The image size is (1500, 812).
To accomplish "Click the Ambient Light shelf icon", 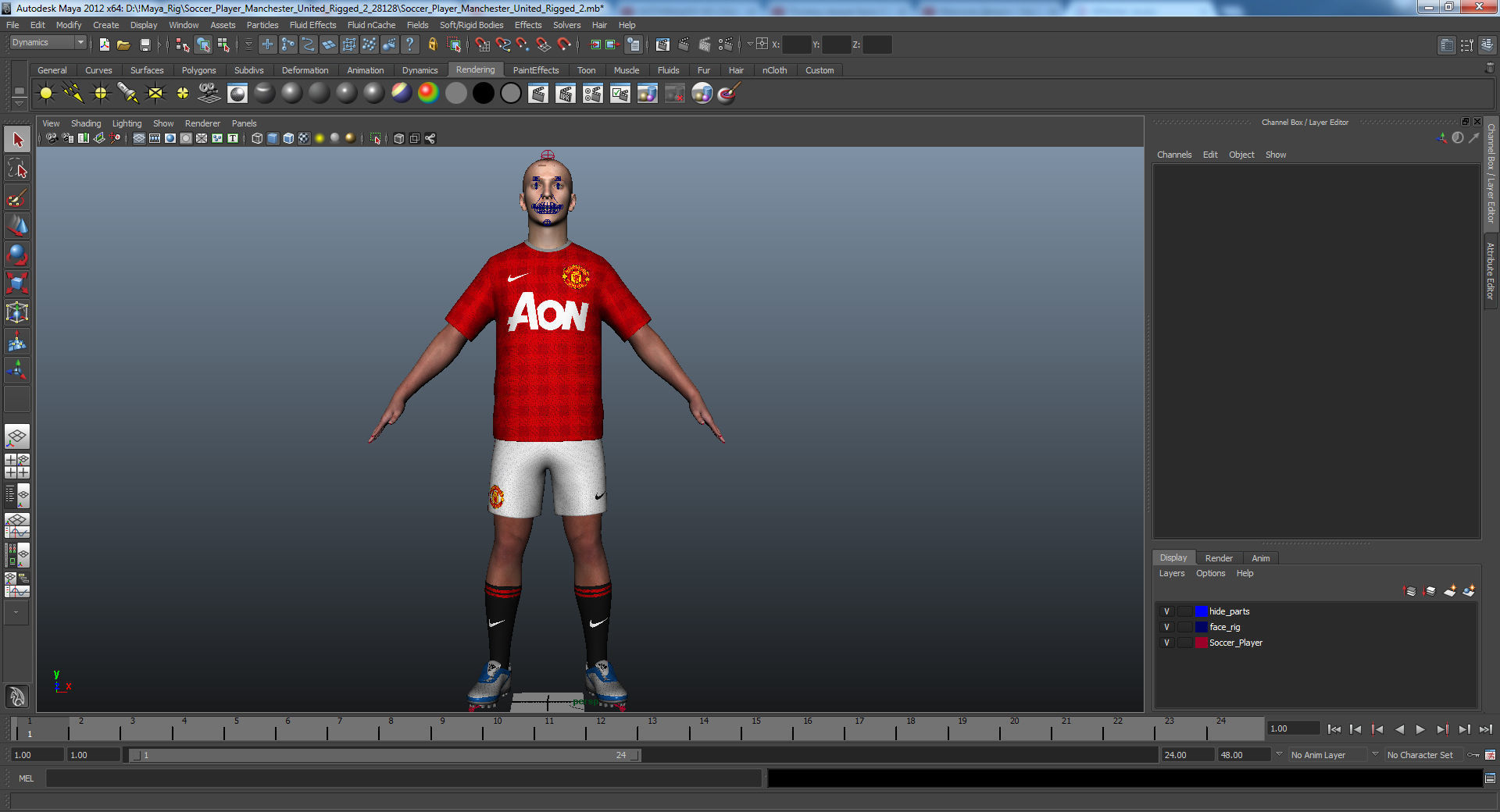I will coord(46,94).
